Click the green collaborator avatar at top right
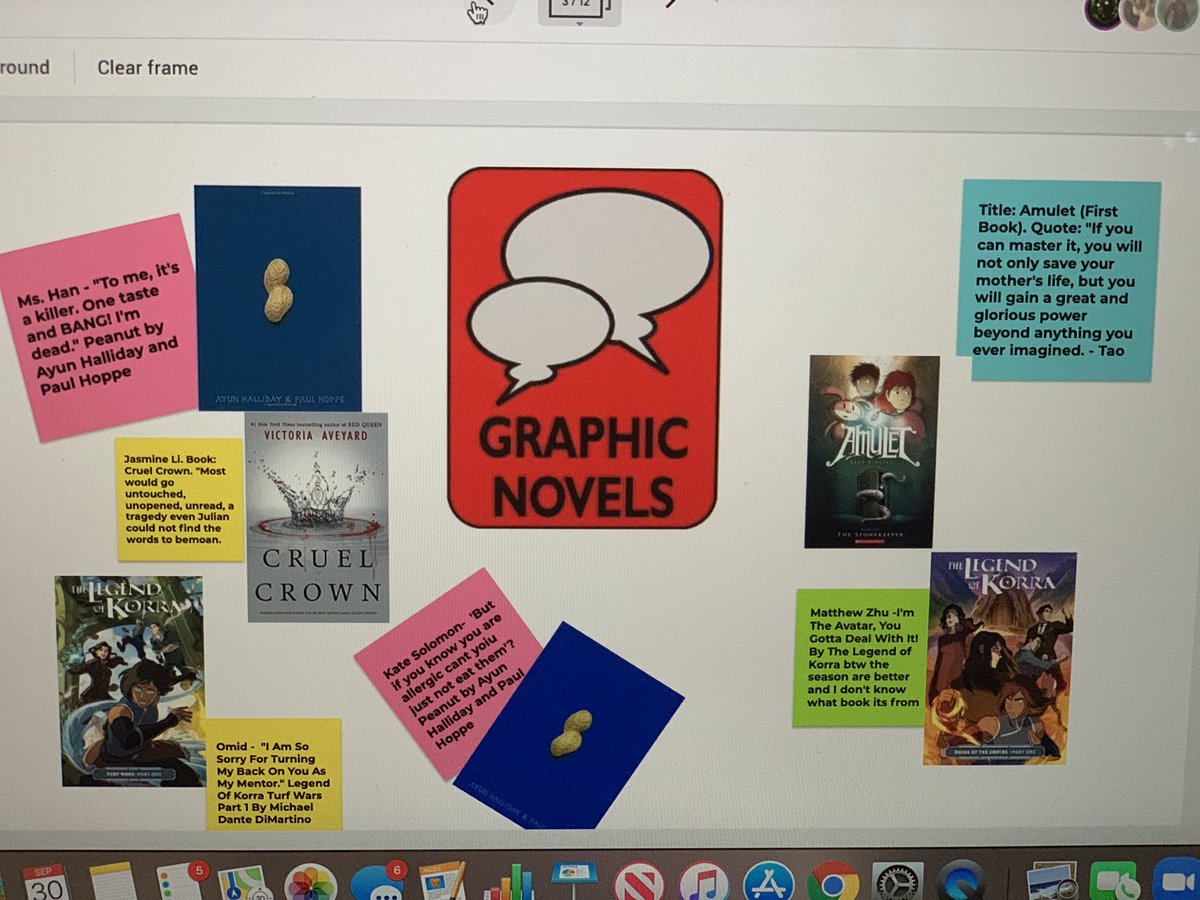 1103,14
